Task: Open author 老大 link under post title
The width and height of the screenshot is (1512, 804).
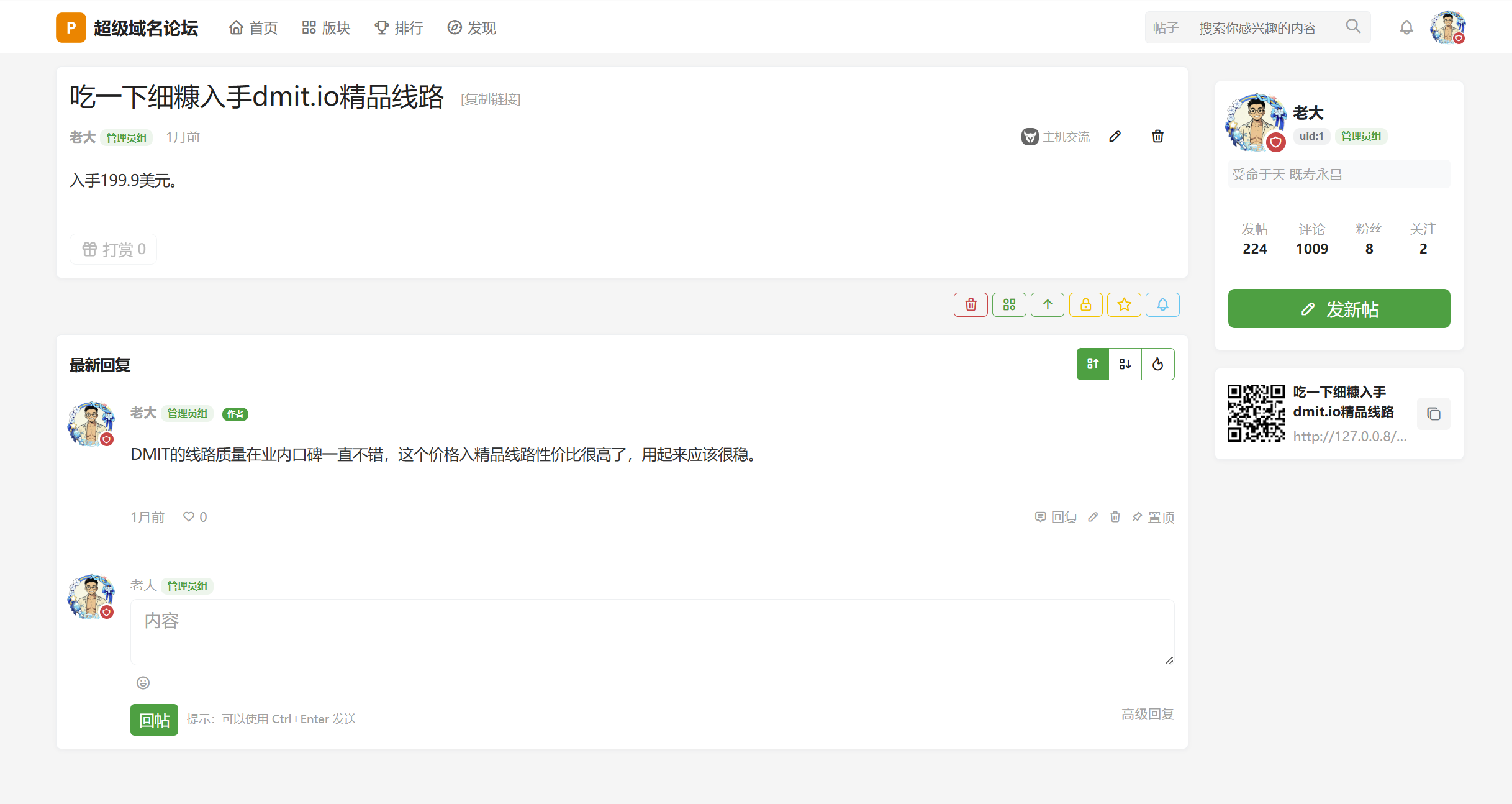Action: pyautogui.click(x=82, y=137)
